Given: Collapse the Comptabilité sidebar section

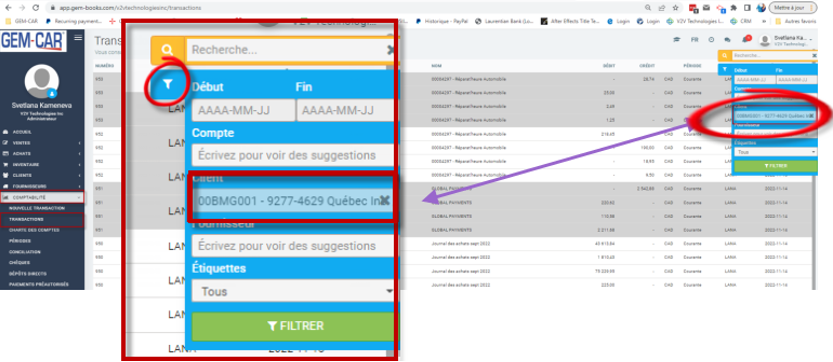Looking at the screenshot, I should (42, 197).
